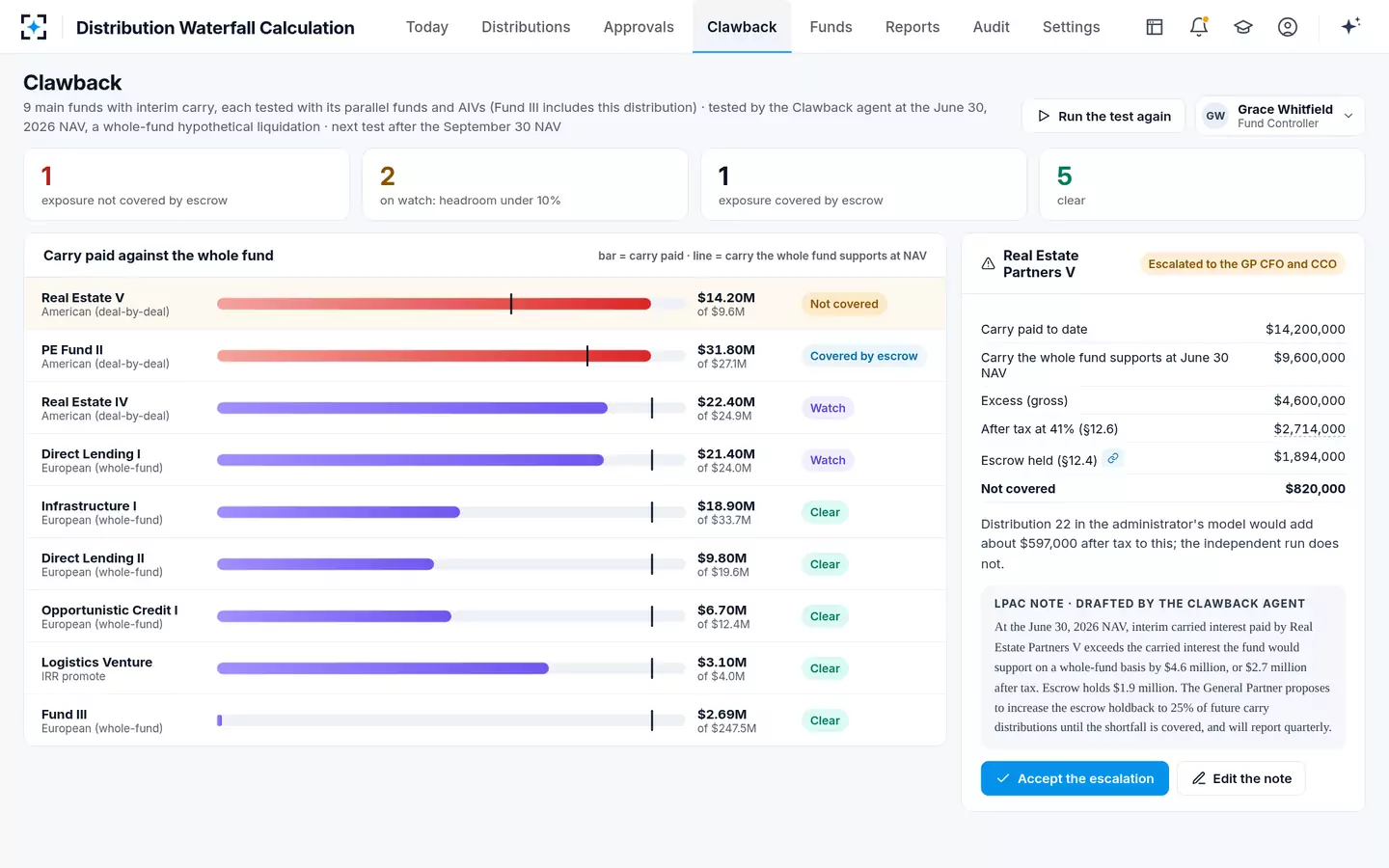Select the exposure not covered by escrow card
Screen dimensions: 1389x868
click(x=186, y=184)
